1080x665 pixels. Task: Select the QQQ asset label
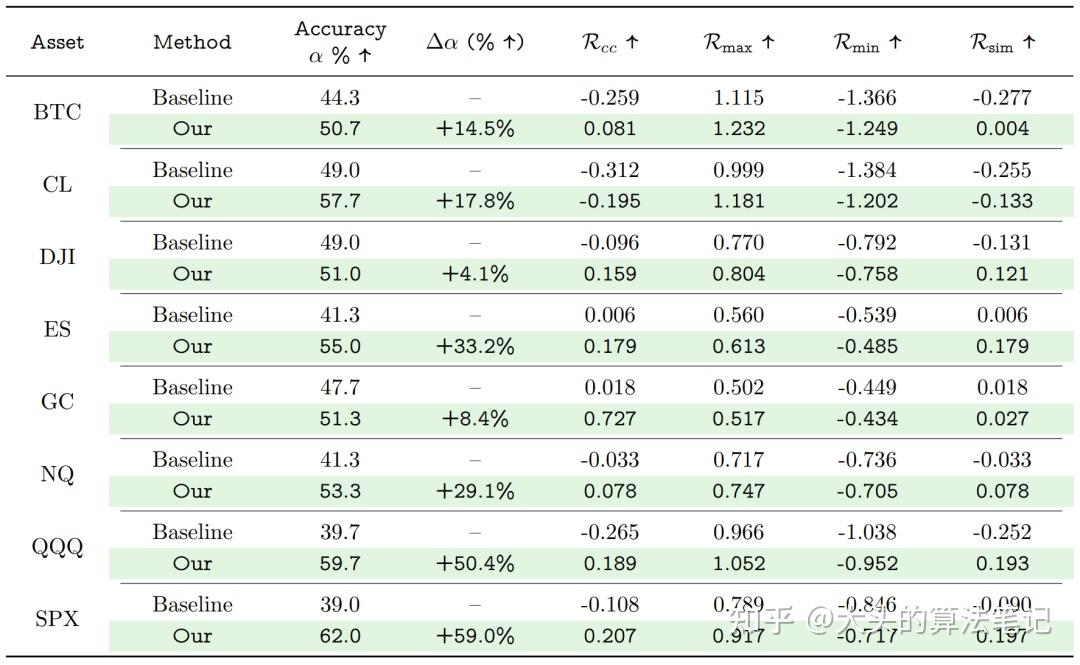click(x=57, y=547)
